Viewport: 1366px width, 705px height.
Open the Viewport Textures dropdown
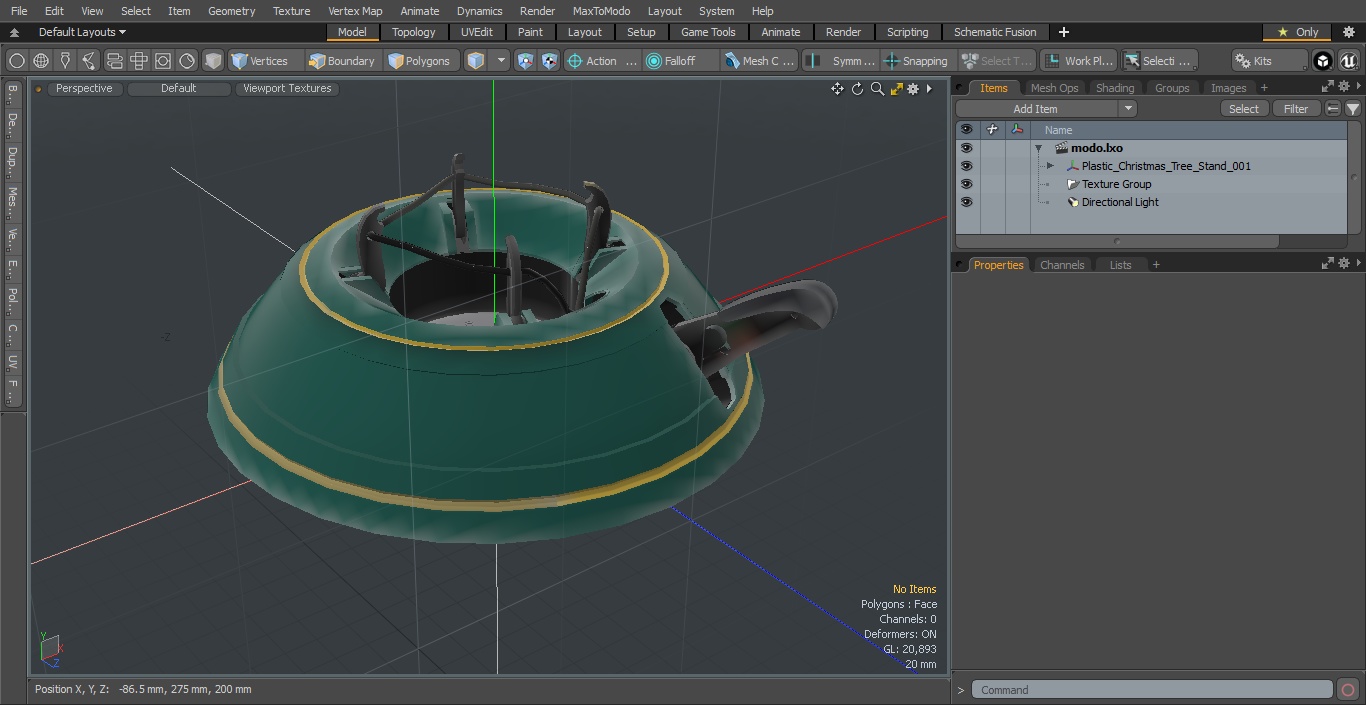287,88
